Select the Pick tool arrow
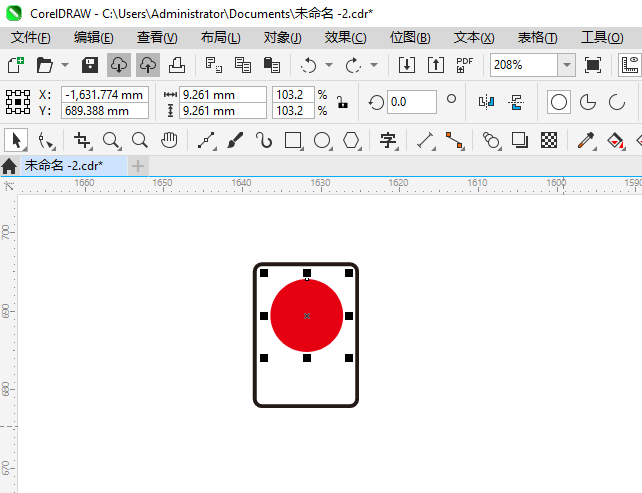Screen dimensions: 642x493 (16, 141)
